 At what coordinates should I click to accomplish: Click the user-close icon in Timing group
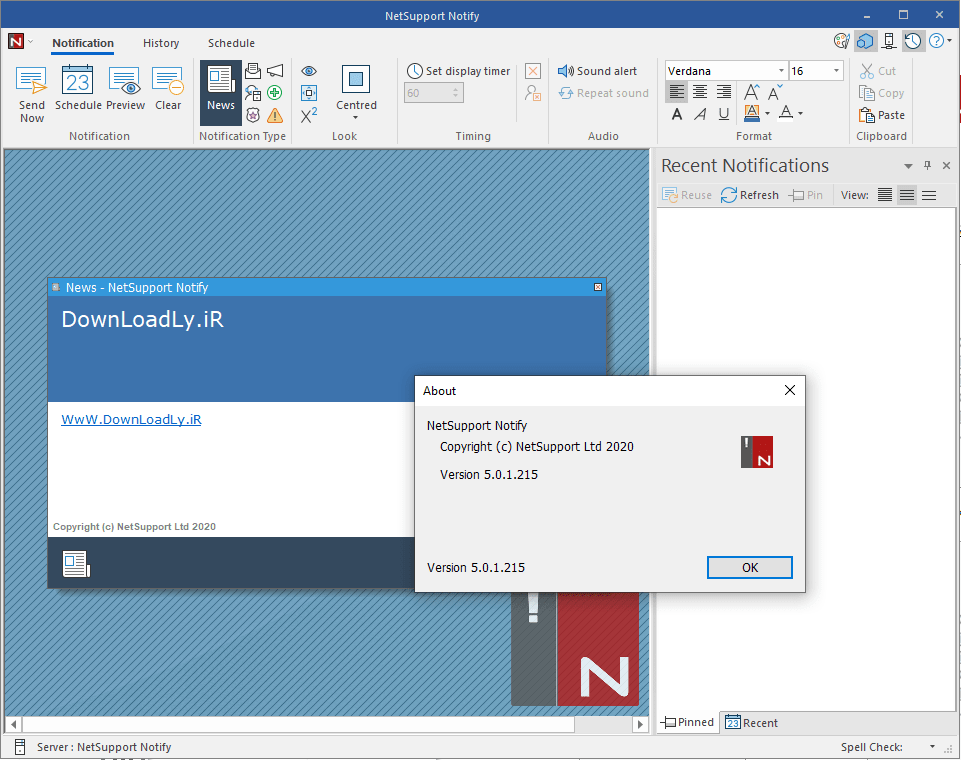click(533, 93)
